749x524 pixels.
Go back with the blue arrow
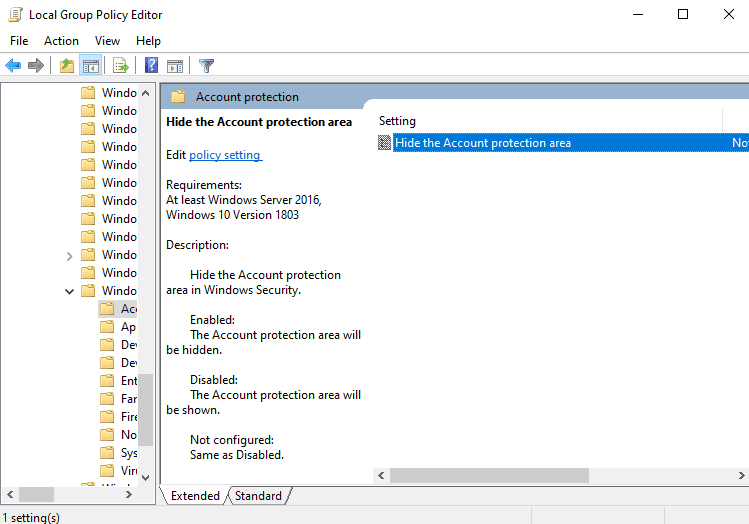[x=13, y=65]
